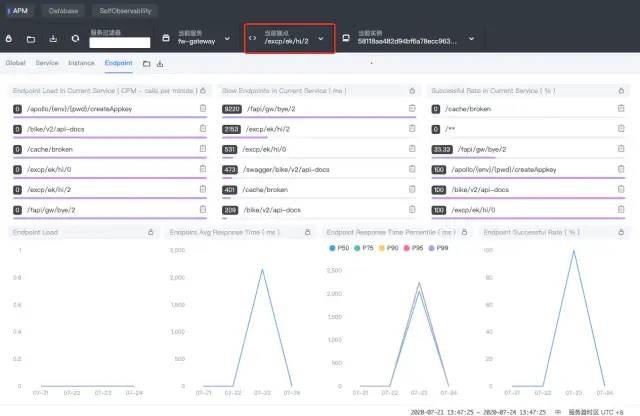Open the SelfObservability tab

[125, 11]
